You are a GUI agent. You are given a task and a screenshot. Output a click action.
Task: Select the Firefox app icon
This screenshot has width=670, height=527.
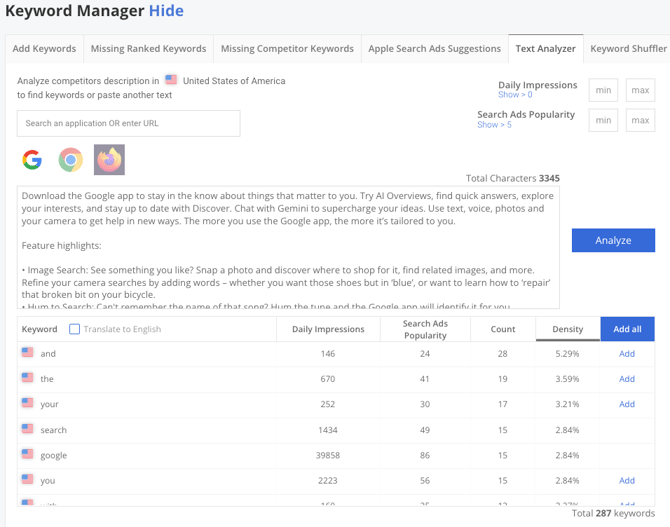pyautogui.click(x=109, y=160)
